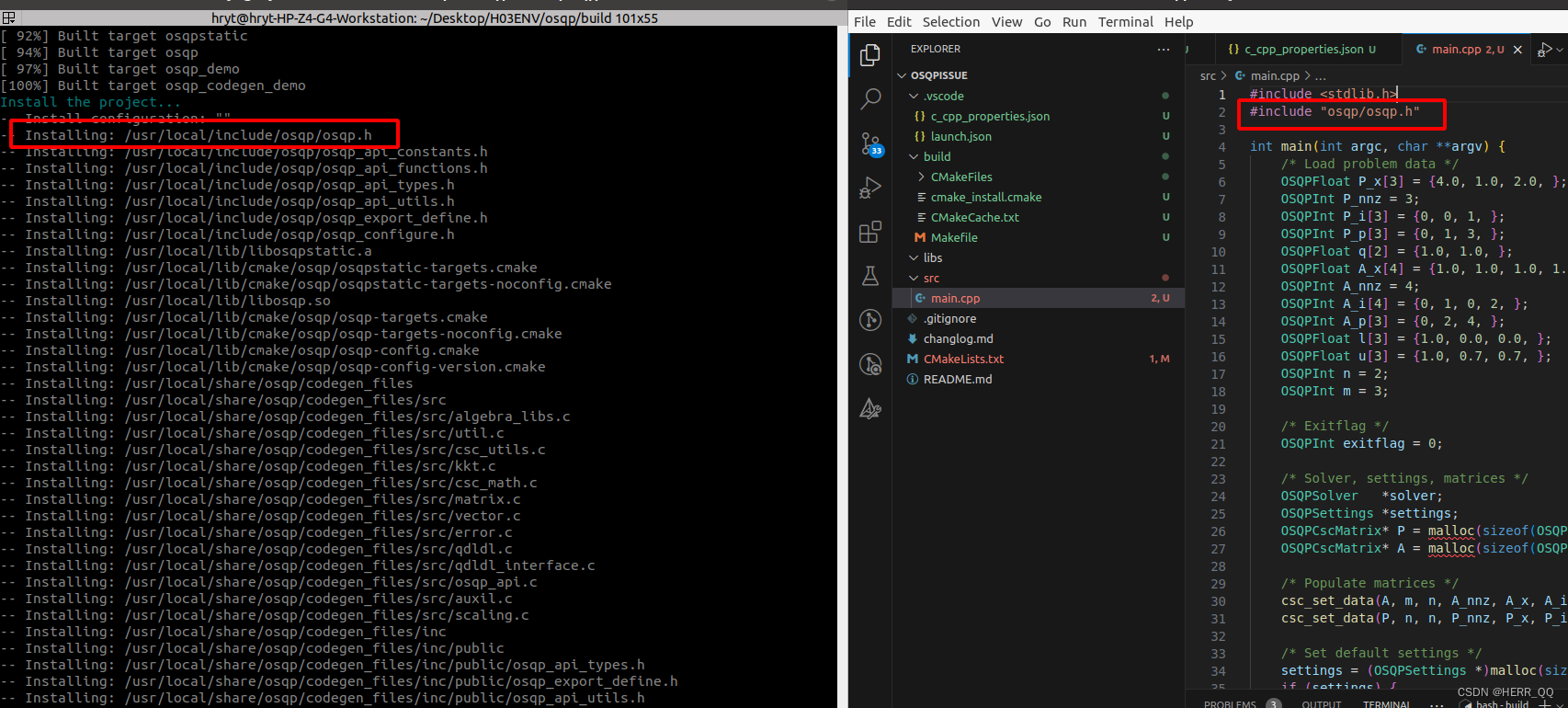This screenshot has height=708, width=1568.
Task: Place cursor on line 2 include osqp.h
Action: (x=1335, y=111)
